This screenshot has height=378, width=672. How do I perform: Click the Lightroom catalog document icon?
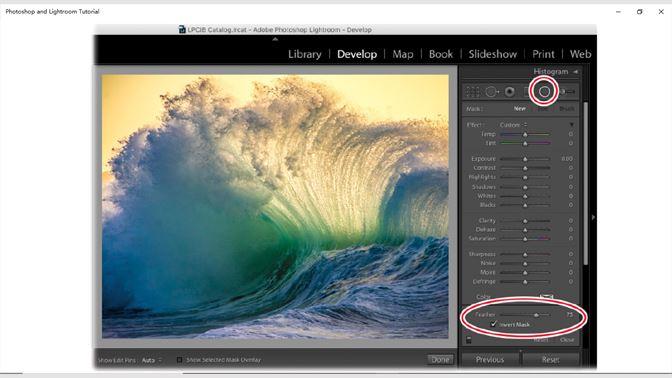pos(182,29)
